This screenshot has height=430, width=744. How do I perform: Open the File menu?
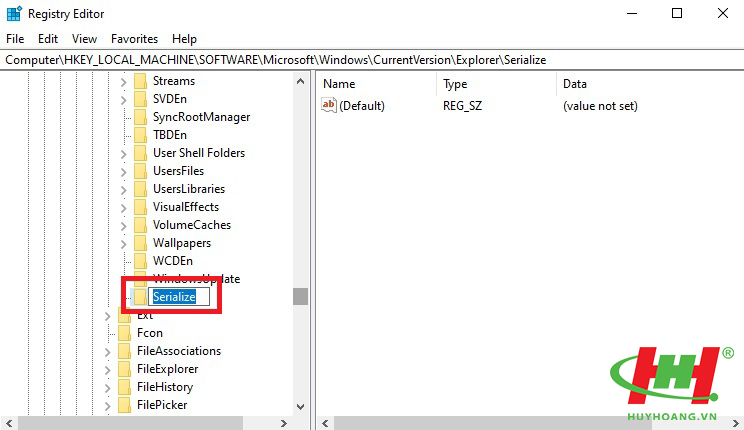coord(15,39)
